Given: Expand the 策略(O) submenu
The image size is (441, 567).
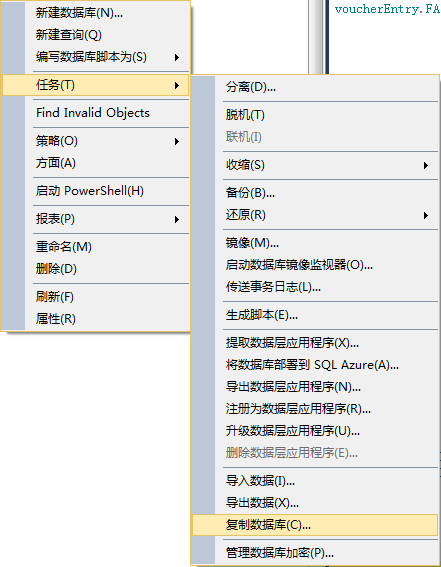Looking at the screenshot, I should click(x=96, y=141).
